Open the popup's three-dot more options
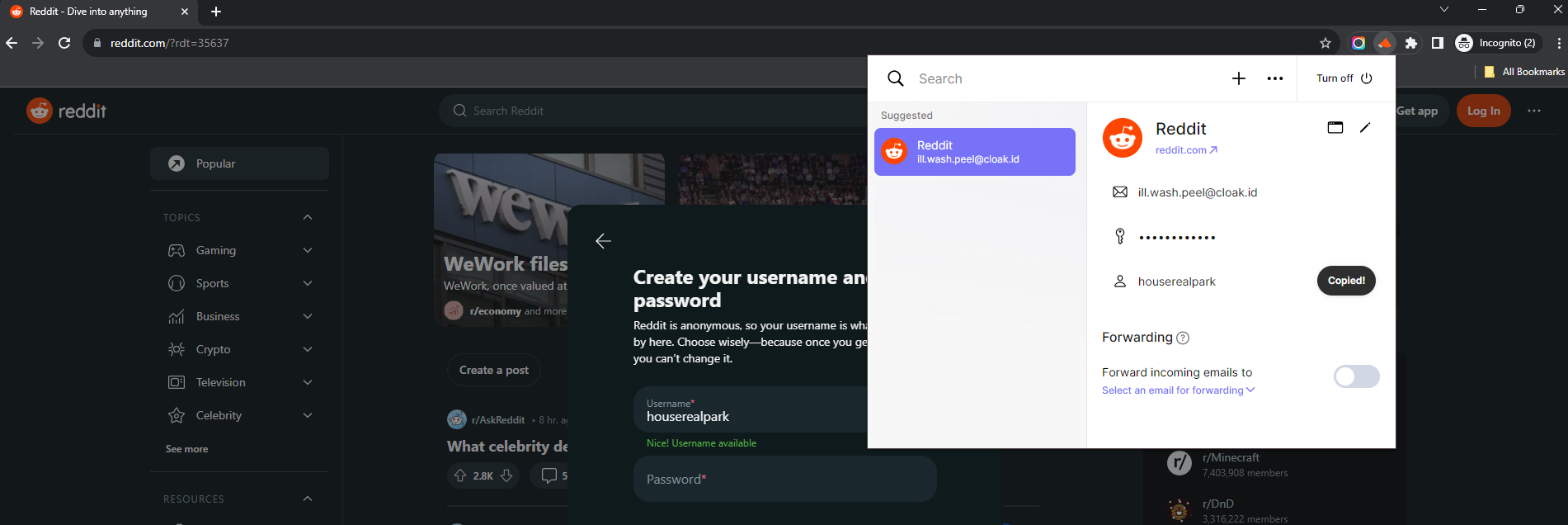 coord(1275,78)
